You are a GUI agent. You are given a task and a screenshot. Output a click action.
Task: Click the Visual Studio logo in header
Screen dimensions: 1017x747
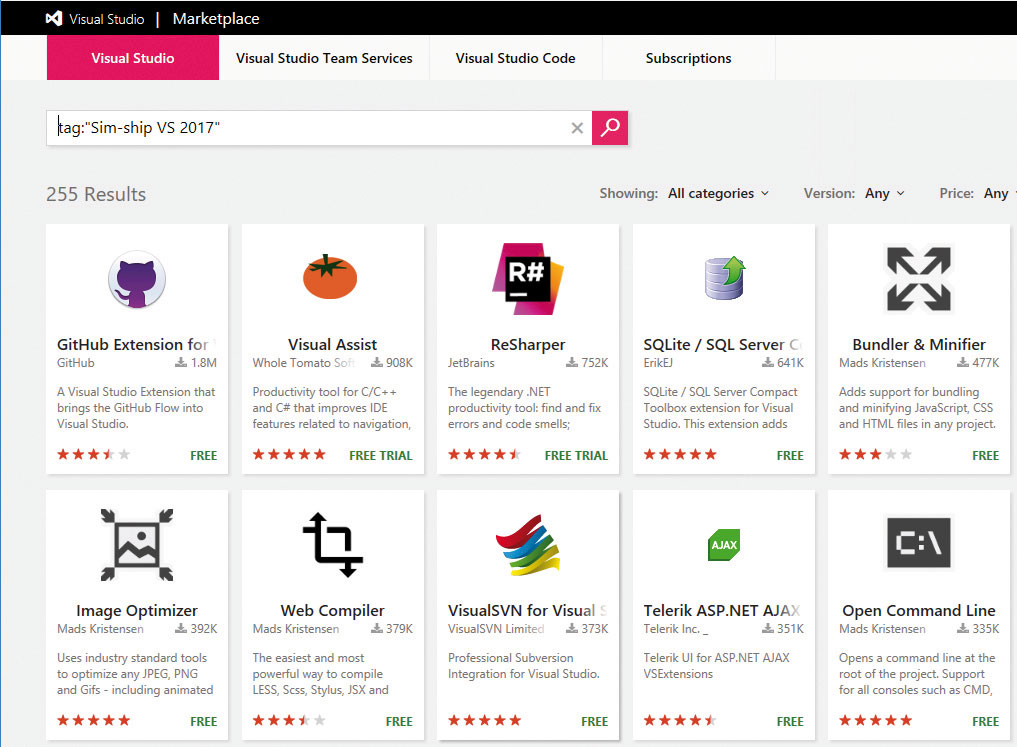tap(54, 19)
